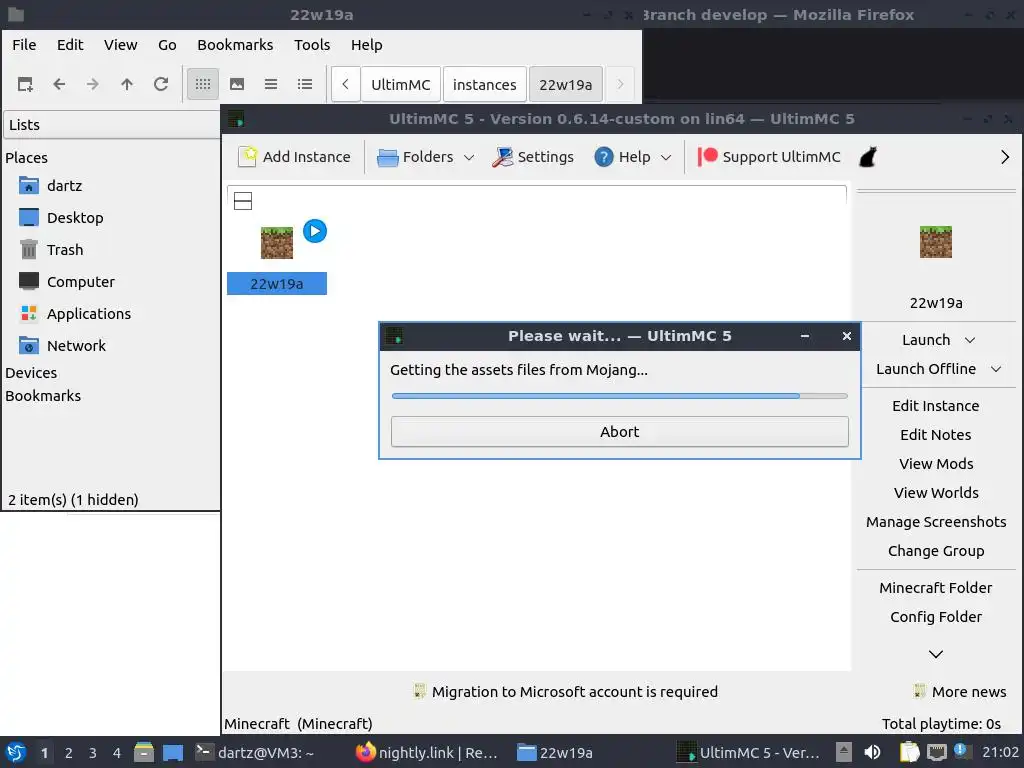Open Computer in Places
Image resolution: width=1024 pixels, height=768 pixels.
(67, 281)
